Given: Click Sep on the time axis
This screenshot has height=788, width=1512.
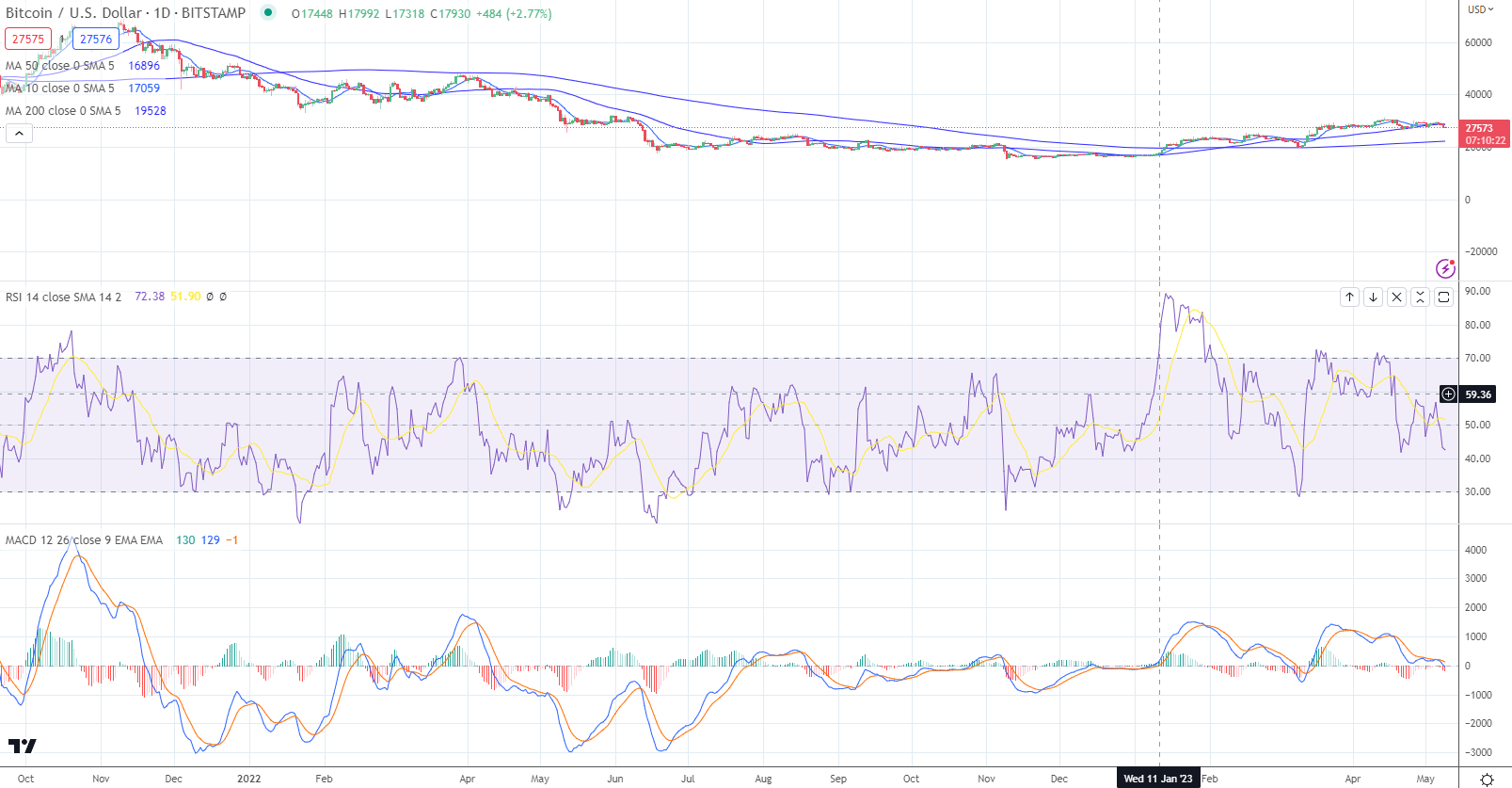Looking at the screenshot, I should pyautogui.click(x=838, y=779).
